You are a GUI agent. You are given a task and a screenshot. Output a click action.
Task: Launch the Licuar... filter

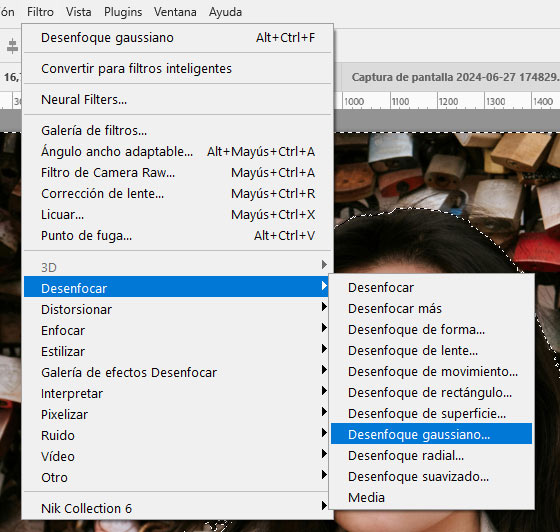178,215
